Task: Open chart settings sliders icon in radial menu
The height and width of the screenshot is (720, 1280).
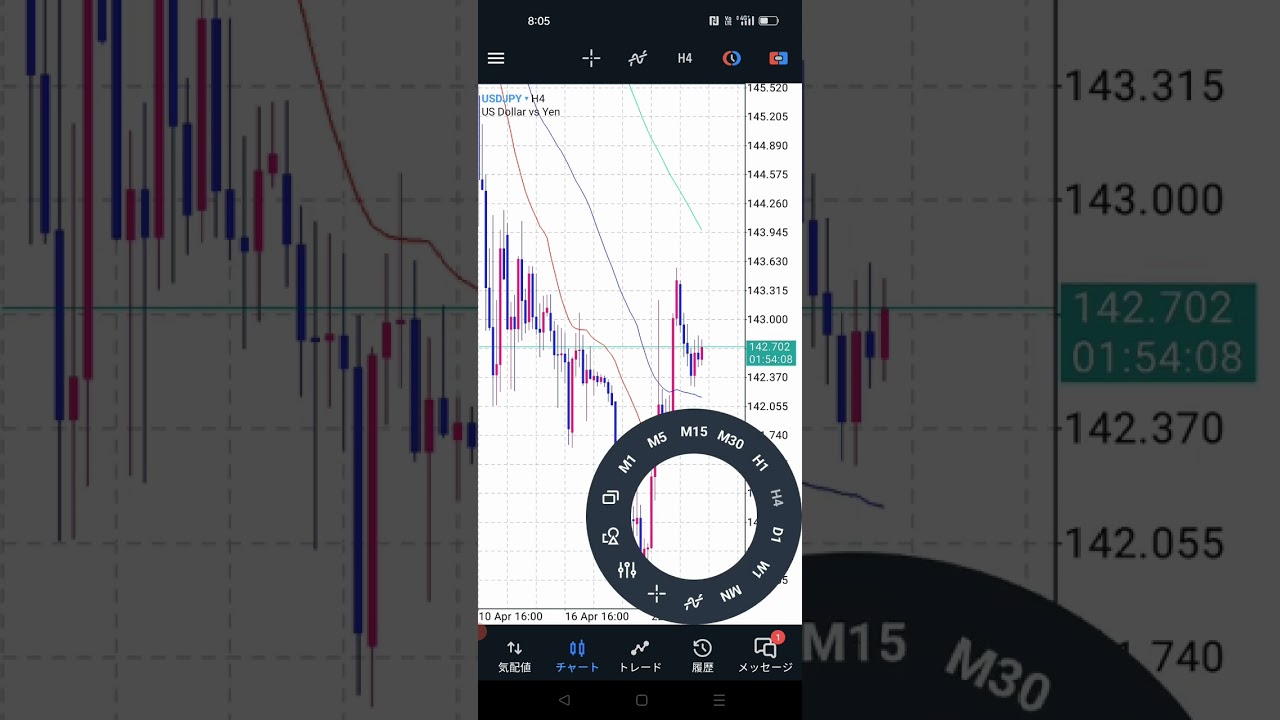Action: pos(627,570)
